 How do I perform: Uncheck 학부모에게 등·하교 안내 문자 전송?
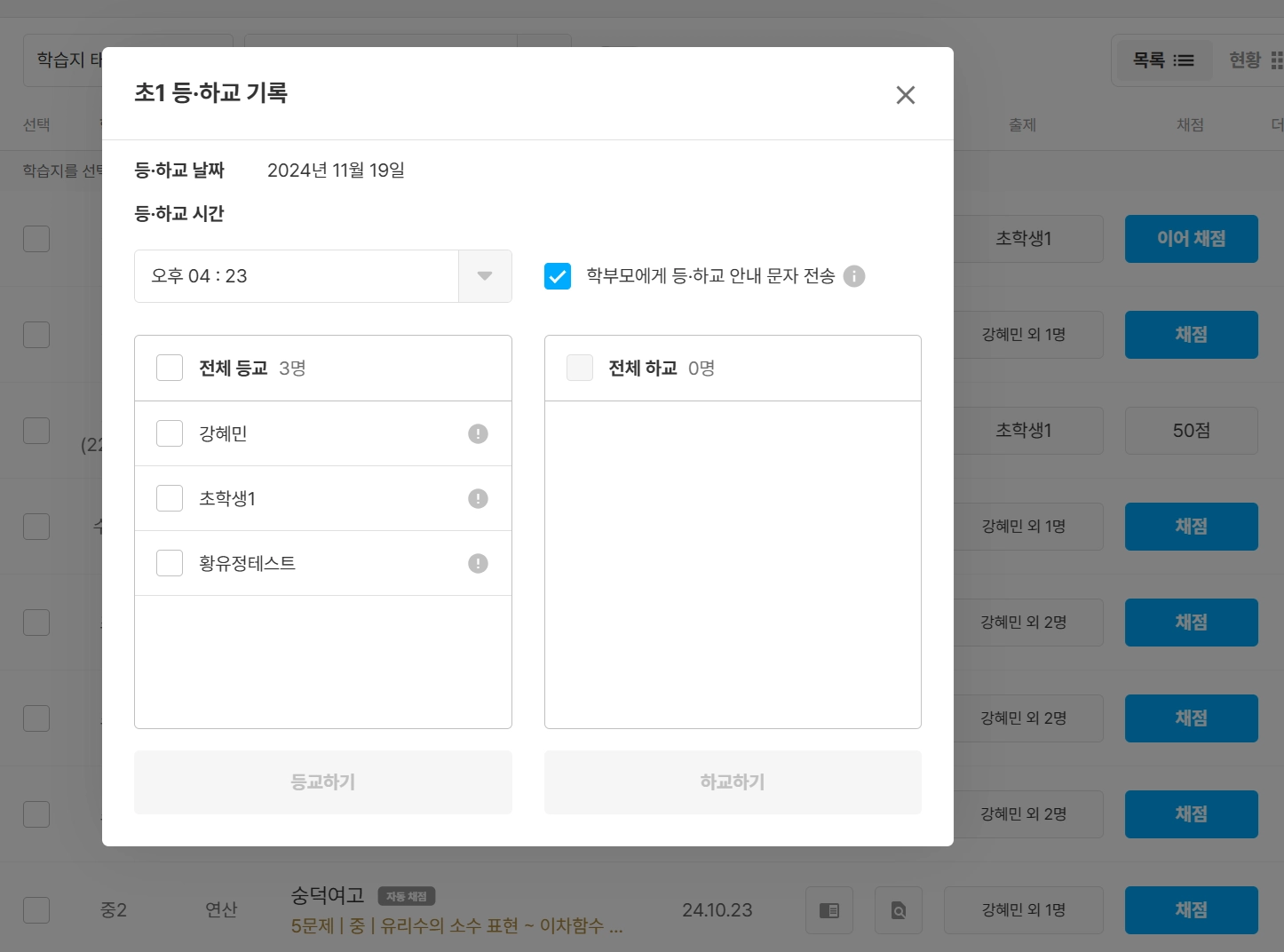click(558, 276)
